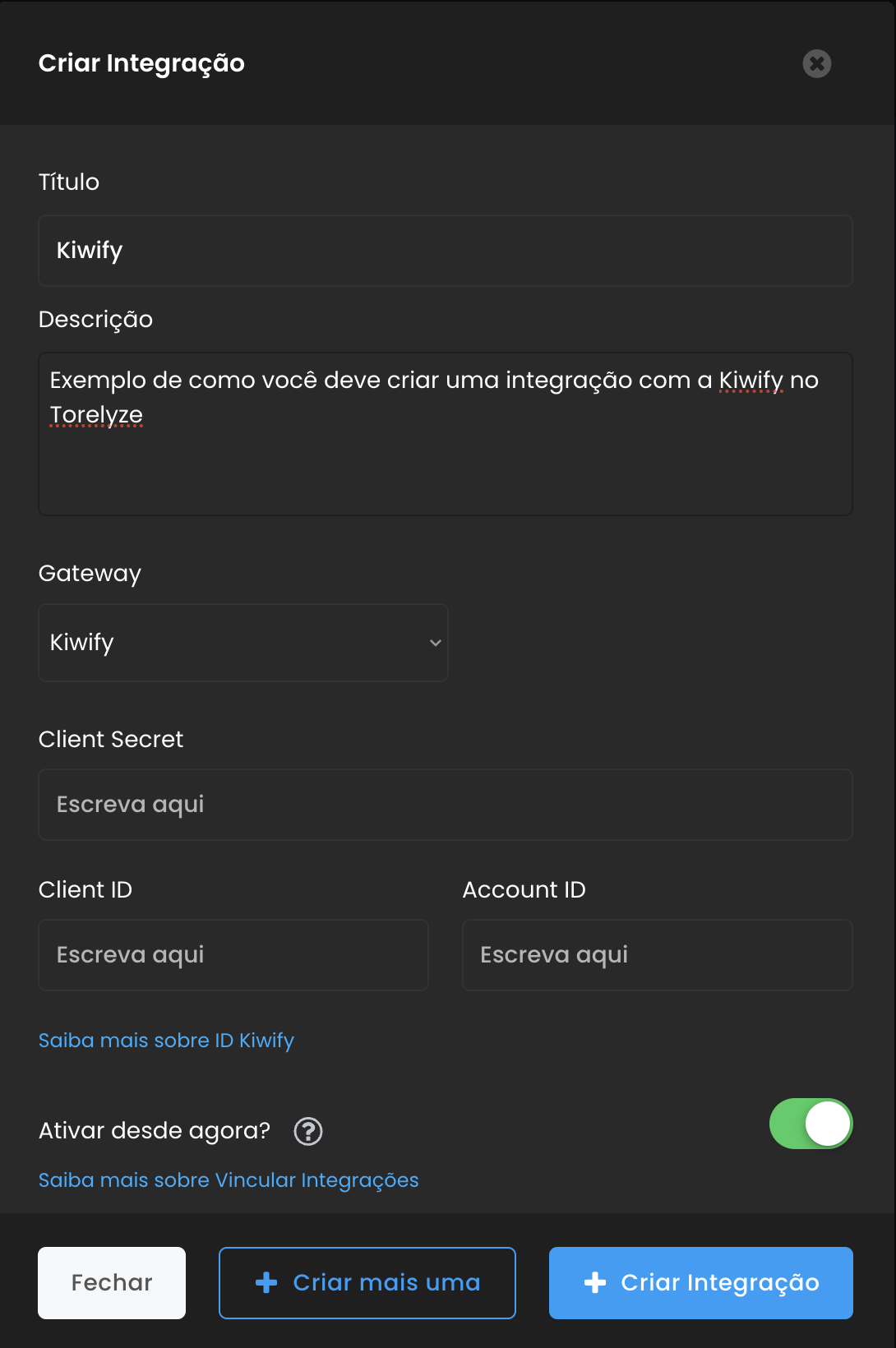The width and height of the screenshot is (896, 1348).
Task: Open the Saiba mais sobre ID Kiwify link
Action: [166, 1041]
